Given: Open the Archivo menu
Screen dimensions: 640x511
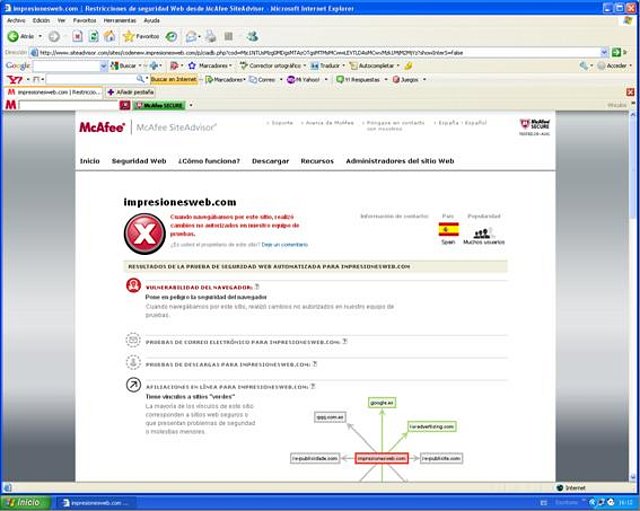Looking at the screenshot, I should pyautogui.click(x=16, y=20).
